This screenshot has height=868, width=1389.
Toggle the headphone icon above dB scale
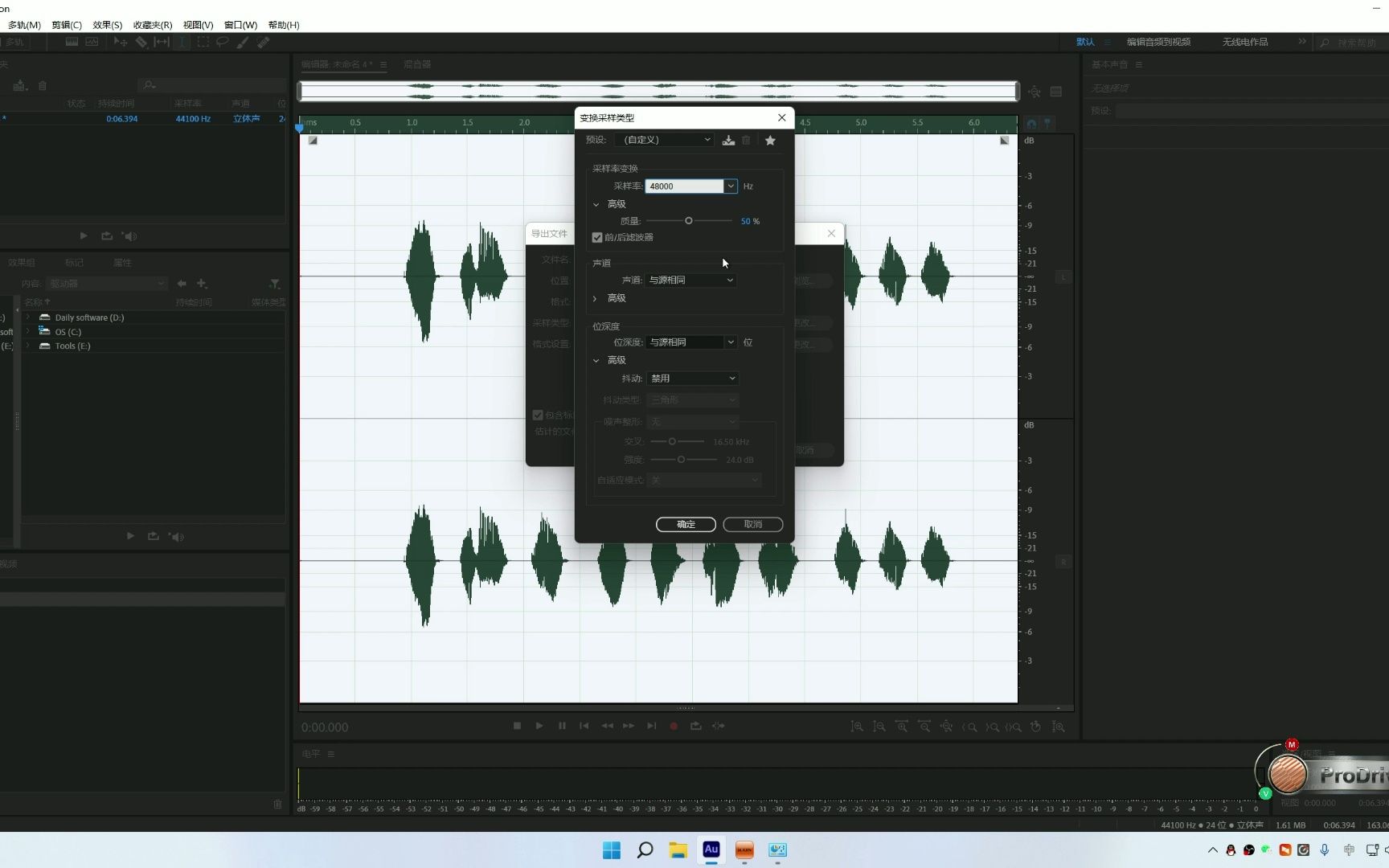(x=1031, y=124)
